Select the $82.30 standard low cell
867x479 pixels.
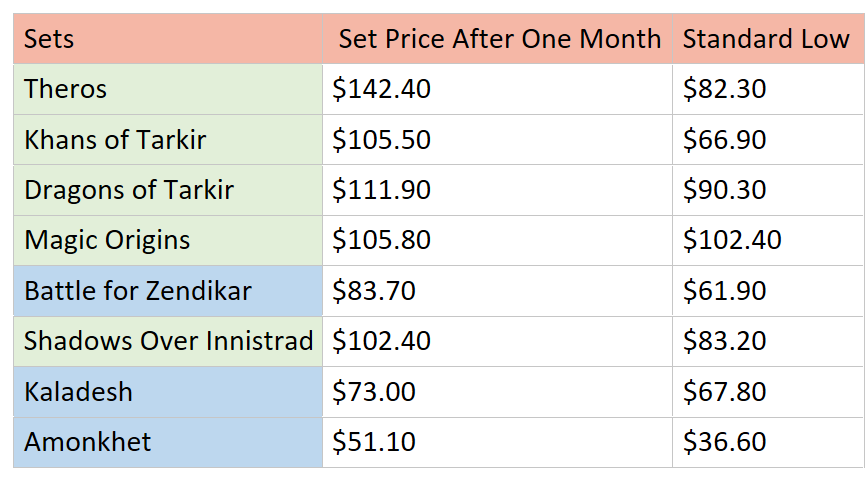pyautogui.click(x=766, y=89)
